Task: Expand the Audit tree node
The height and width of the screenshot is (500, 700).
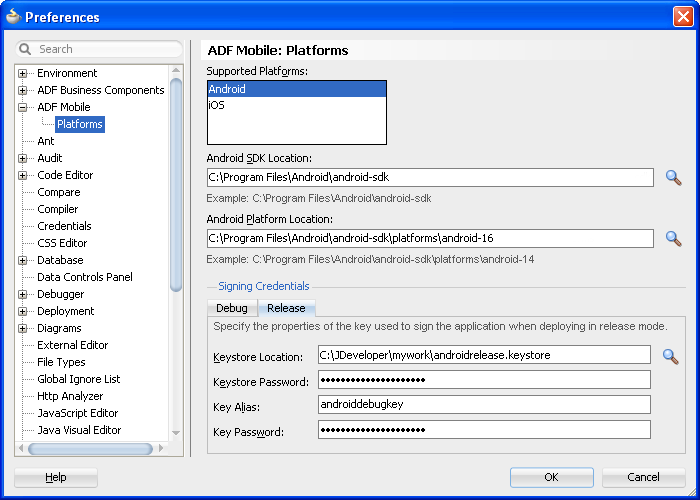Action: pyautogui.click(x=22, y=158)
